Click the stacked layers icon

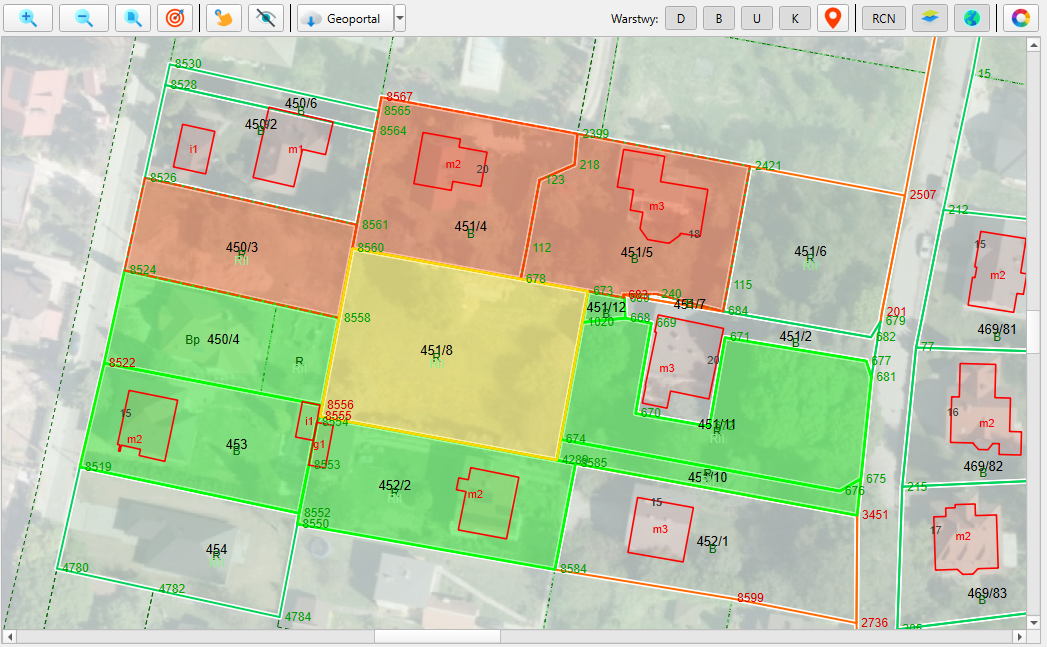930,18
